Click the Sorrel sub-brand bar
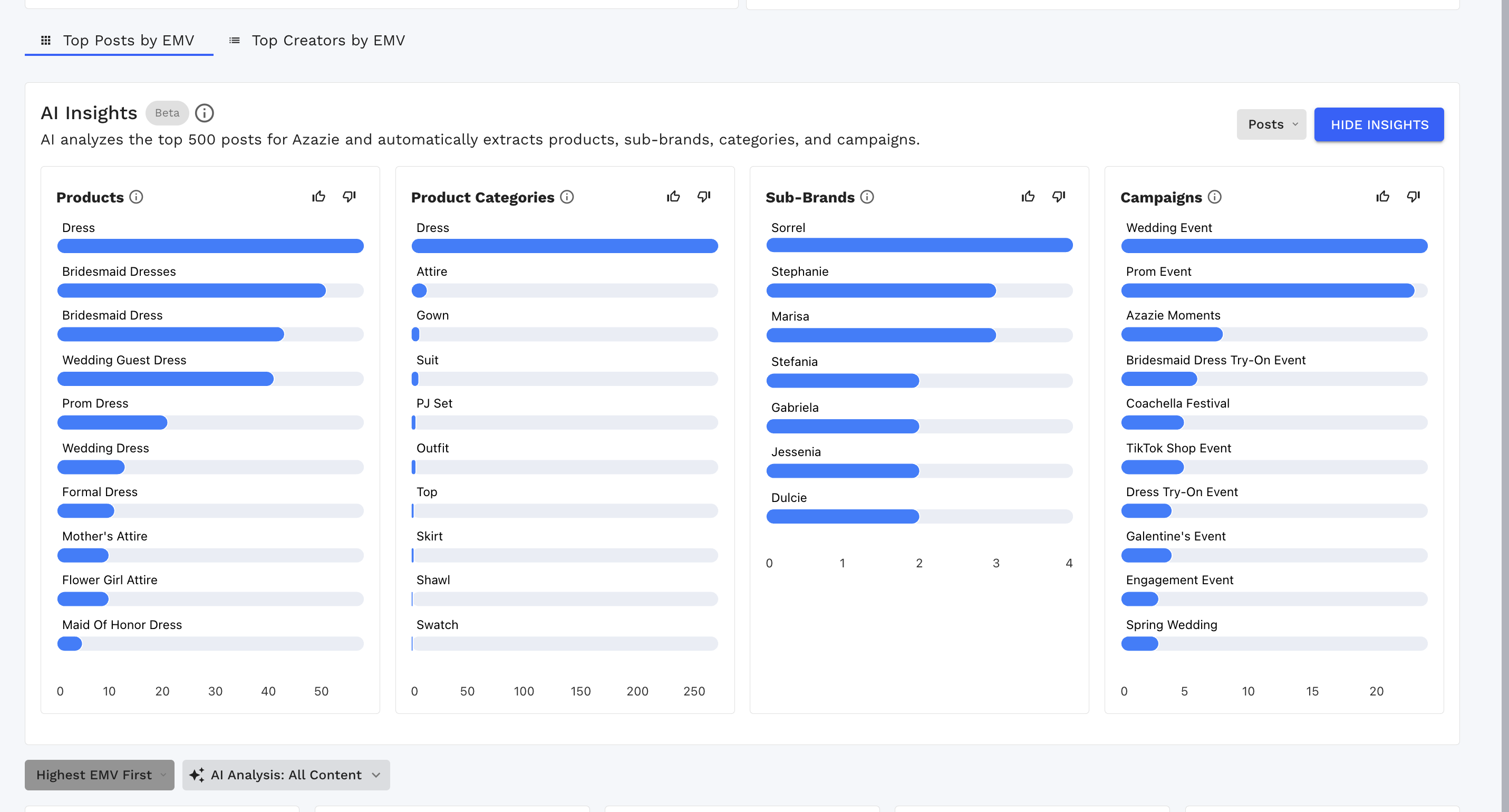 coord(919,246)
